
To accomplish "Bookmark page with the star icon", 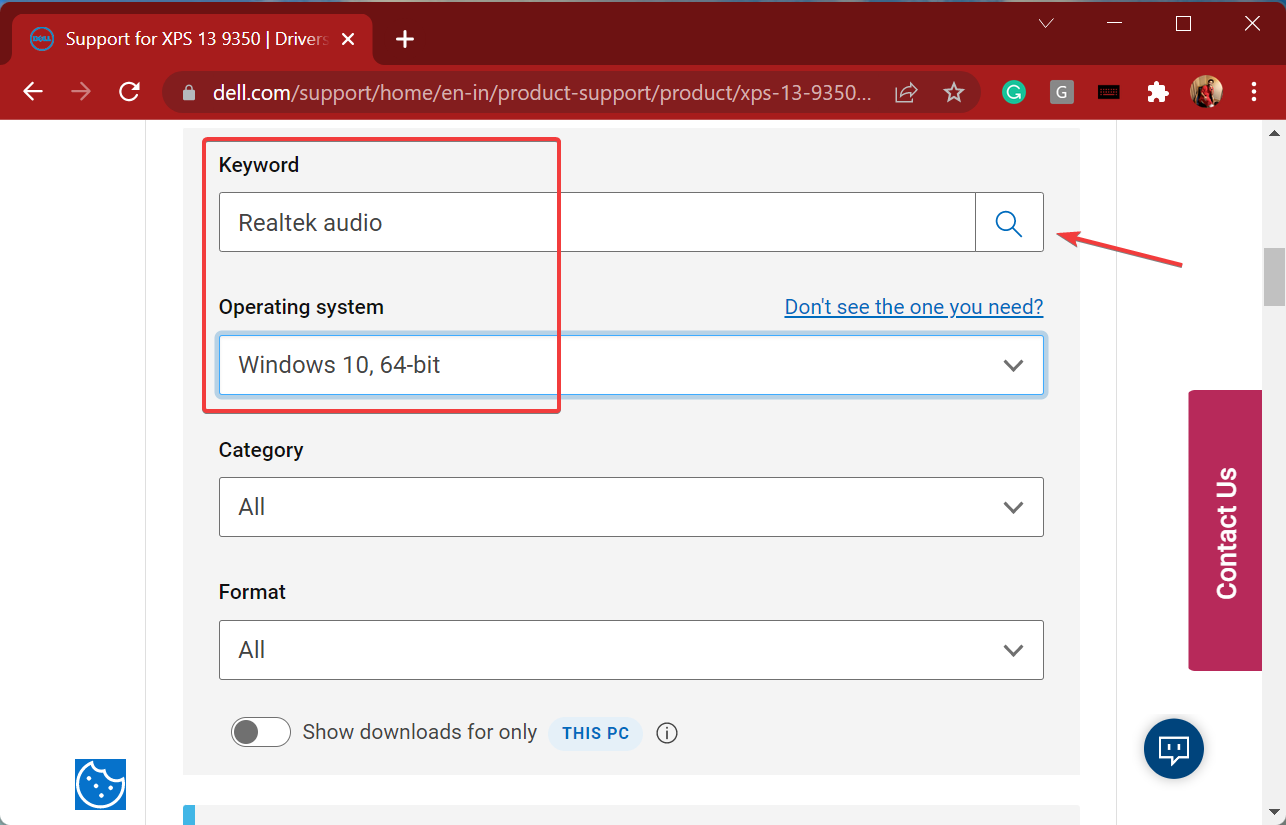I will coord(954,93).
